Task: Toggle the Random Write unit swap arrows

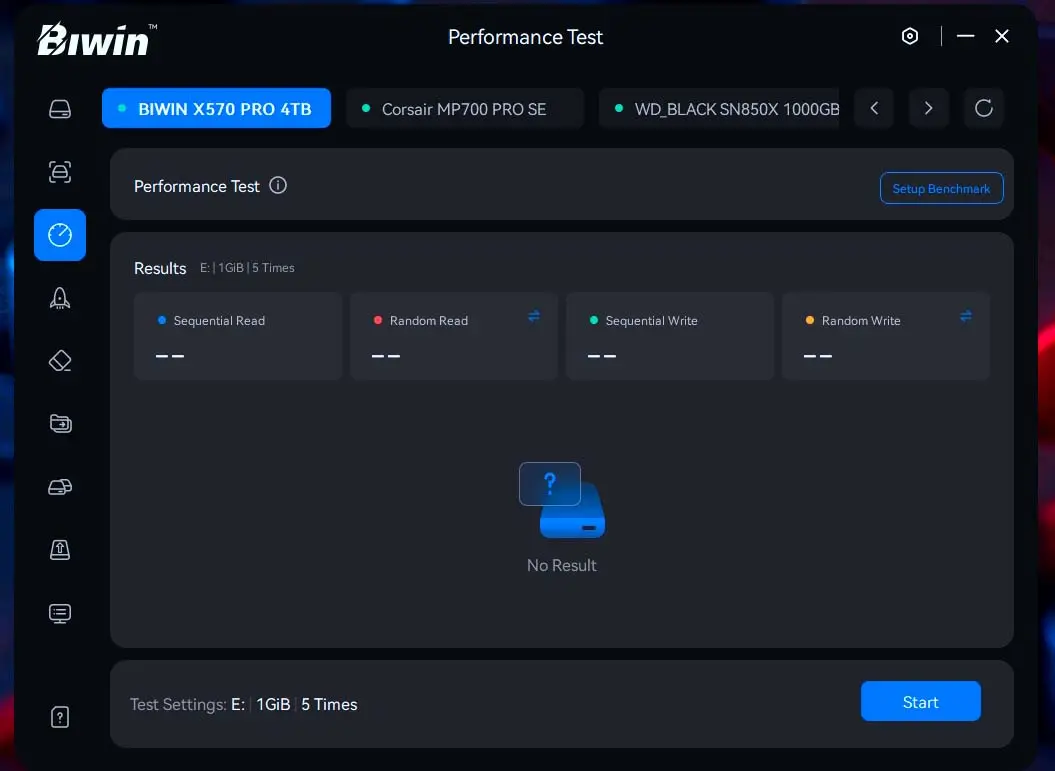Action: point(966,316)
